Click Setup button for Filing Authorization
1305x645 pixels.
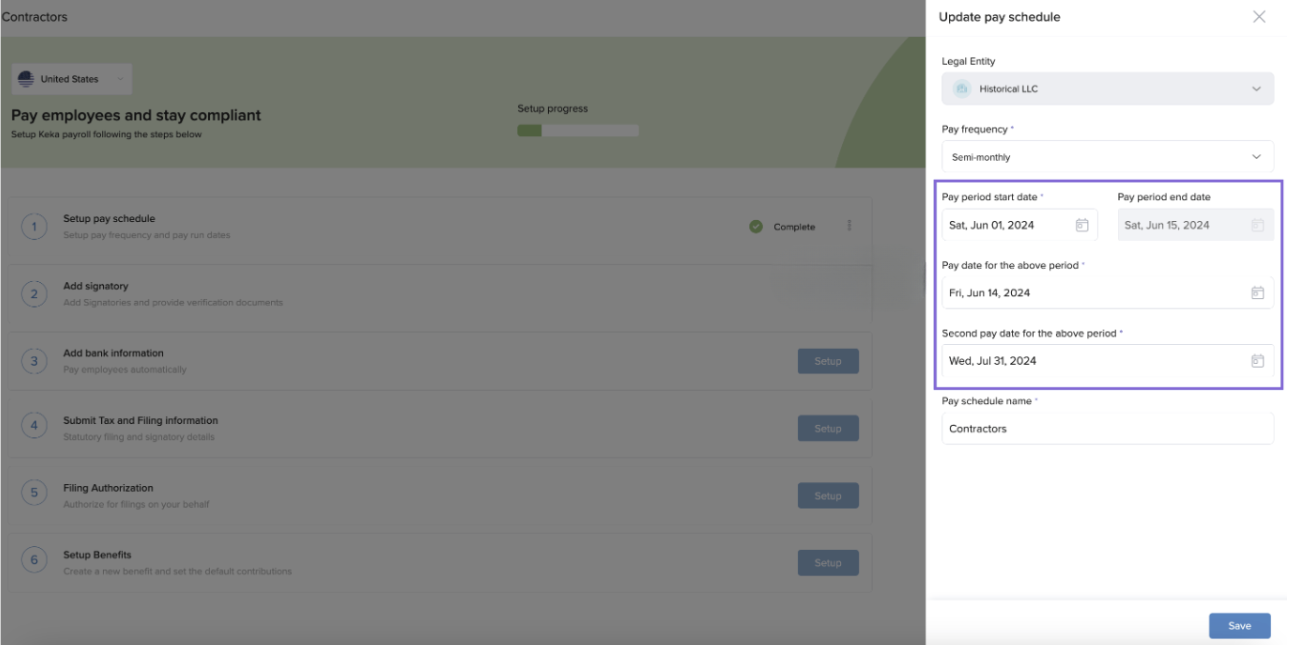pos(827,496)
